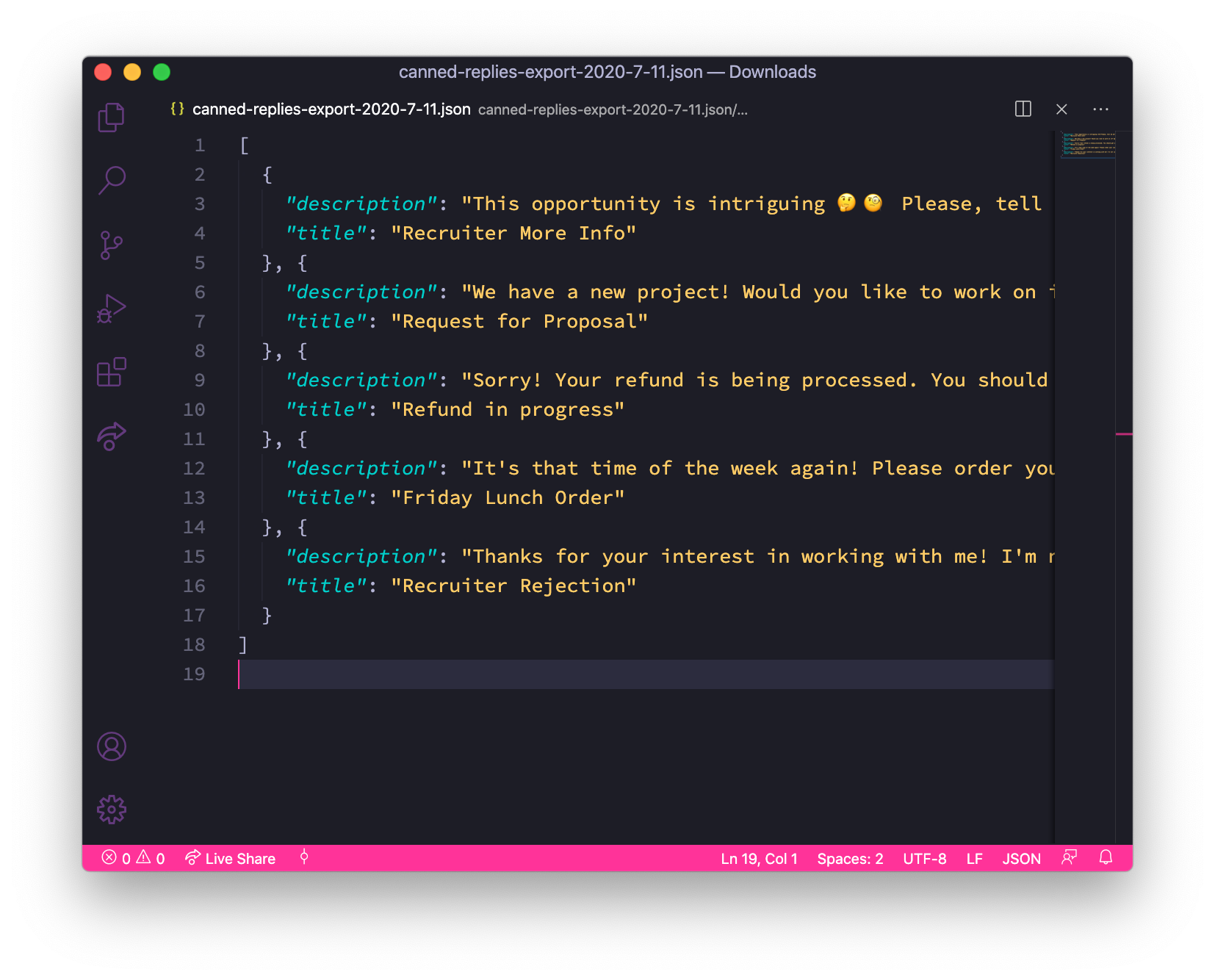The height and width of the screenshot is (980, 1215).
Task: Open the Run and Debug view
Action: [111, 309]
